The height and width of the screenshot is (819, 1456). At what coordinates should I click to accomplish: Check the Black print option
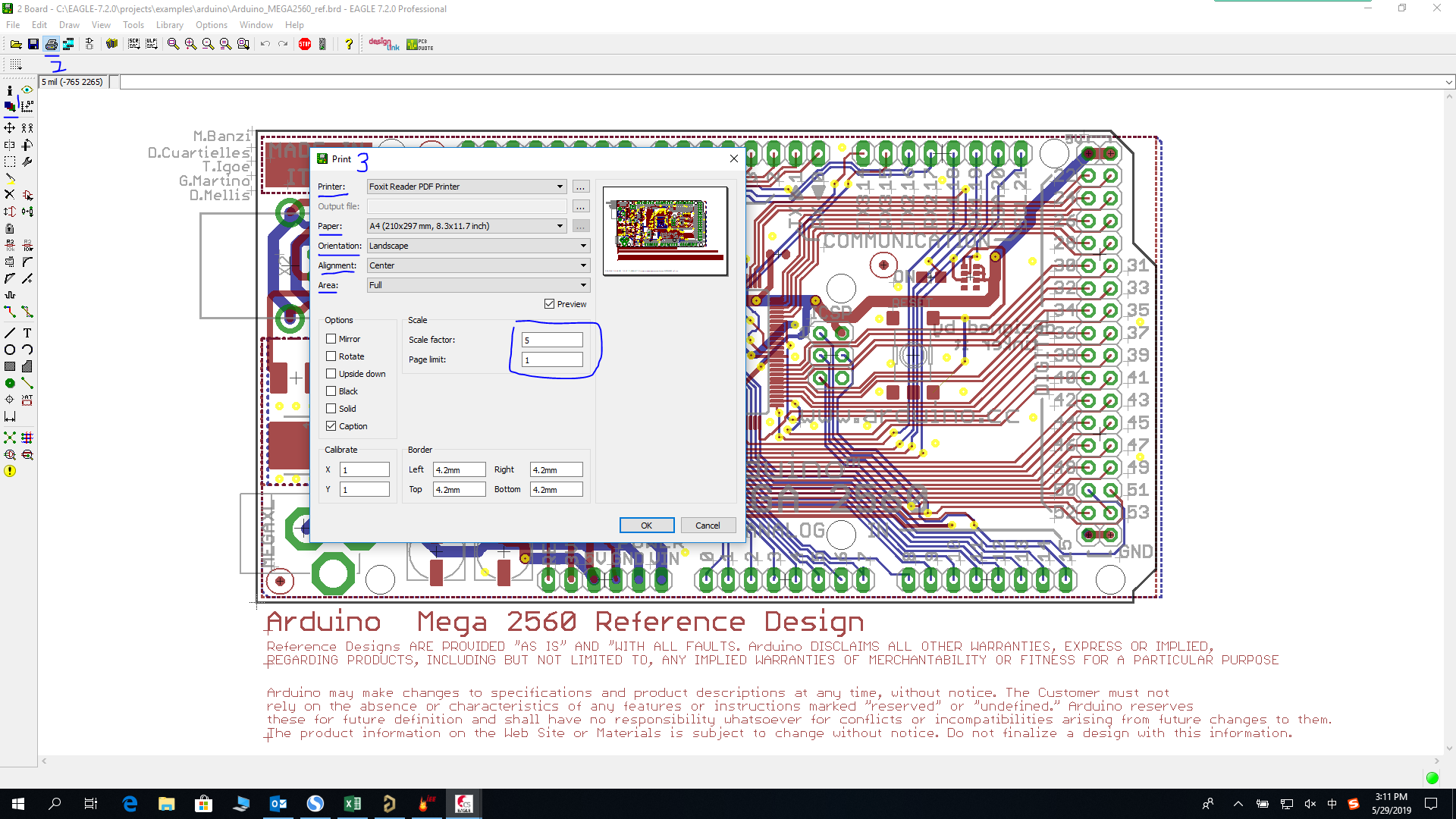coord(331,391)
